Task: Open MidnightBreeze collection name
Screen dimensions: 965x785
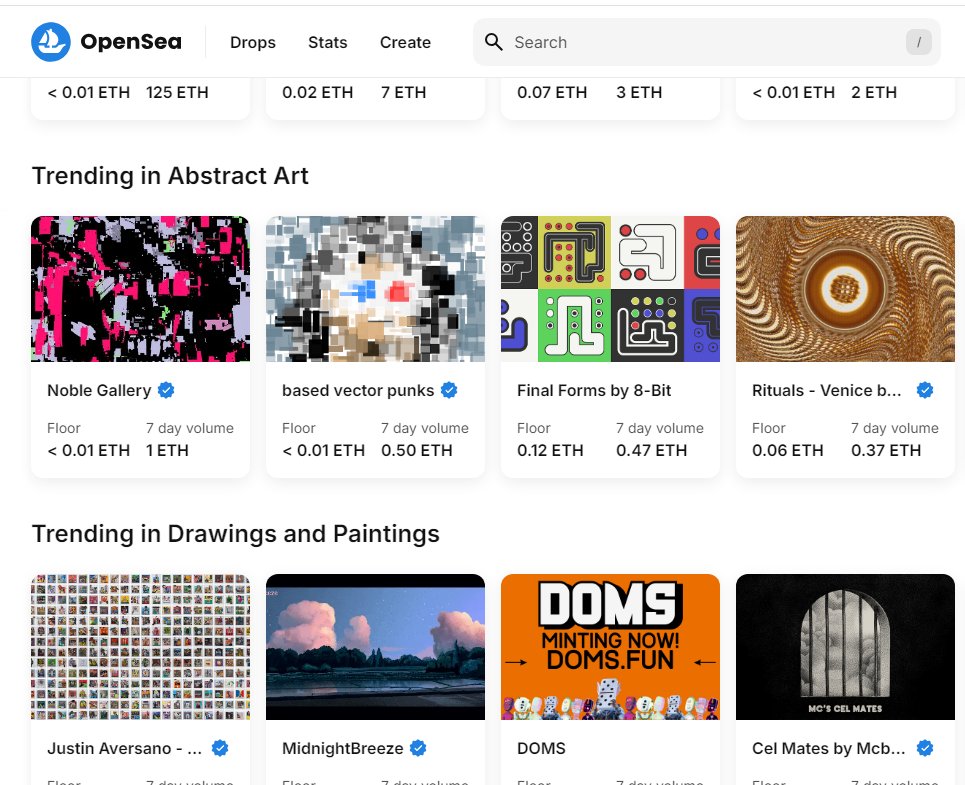Action: (343, 749)
